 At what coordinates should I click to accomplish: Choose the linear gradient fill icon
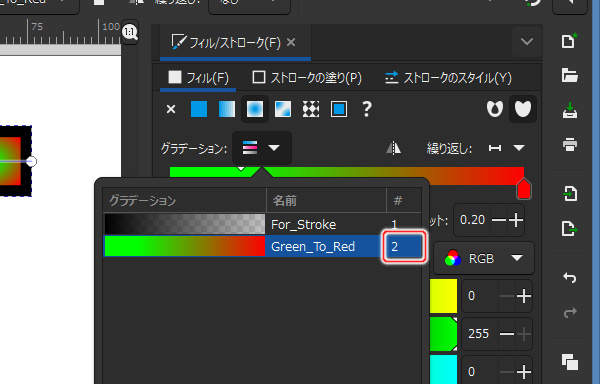tap(227, 109)
